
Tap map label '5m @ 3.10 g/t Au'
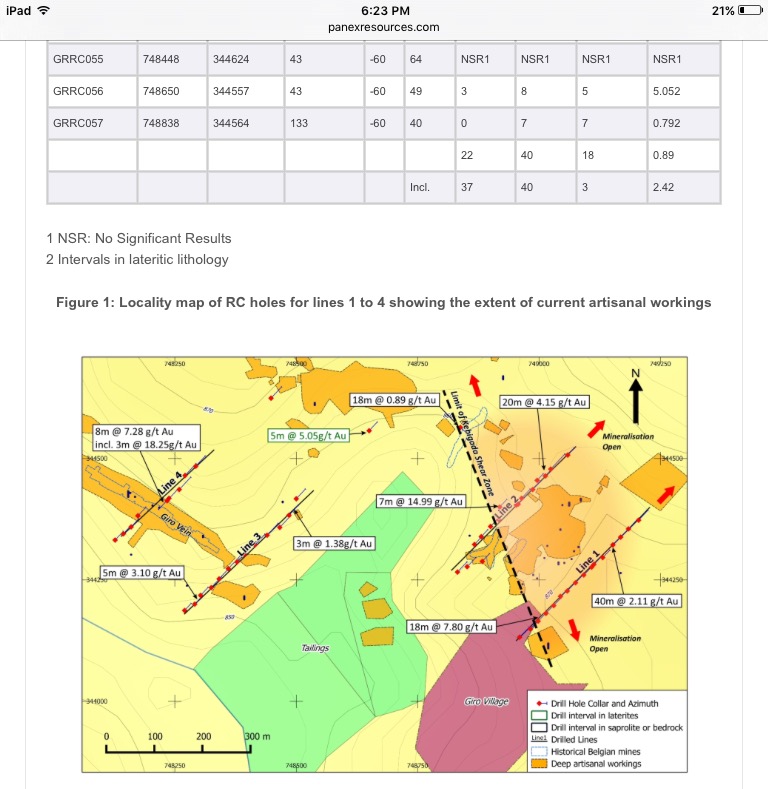[x=141, y=573]
